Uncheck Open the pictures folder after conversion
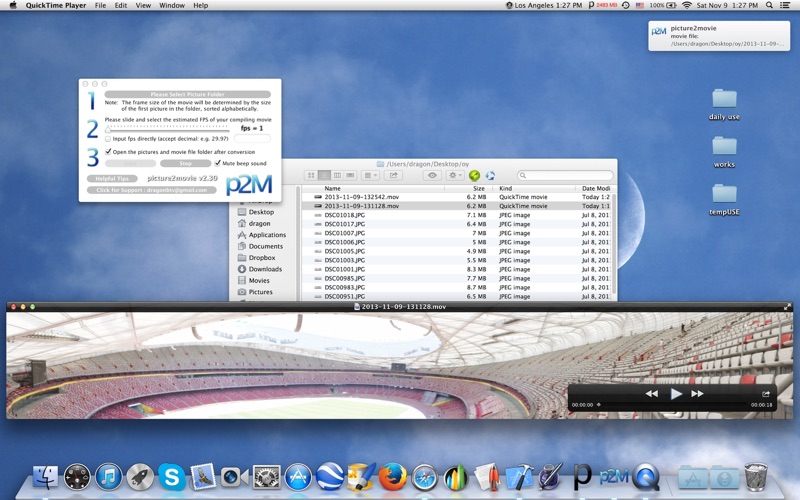Screen dimensions: 800x500 [x=108, y=152]
